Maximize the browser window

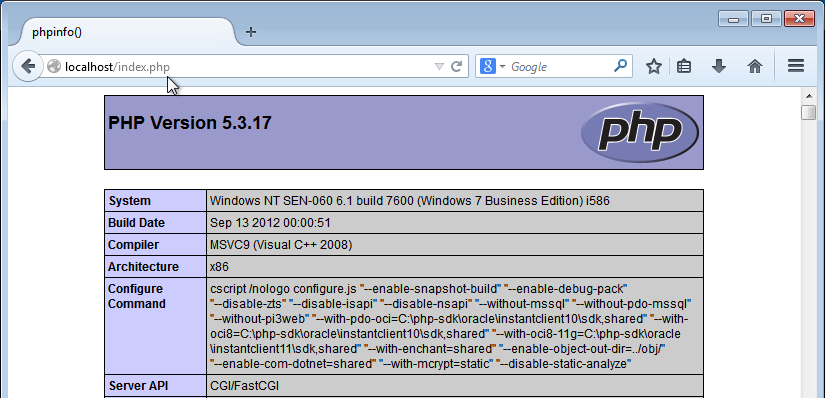[x=766, y=19]
